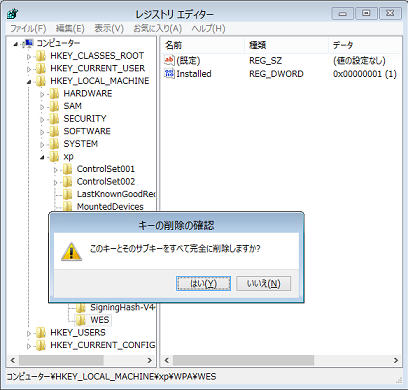The image size is (408, 390).
Task: Cancel deletion with いいえ(N) button
Action: coord(263,283)
